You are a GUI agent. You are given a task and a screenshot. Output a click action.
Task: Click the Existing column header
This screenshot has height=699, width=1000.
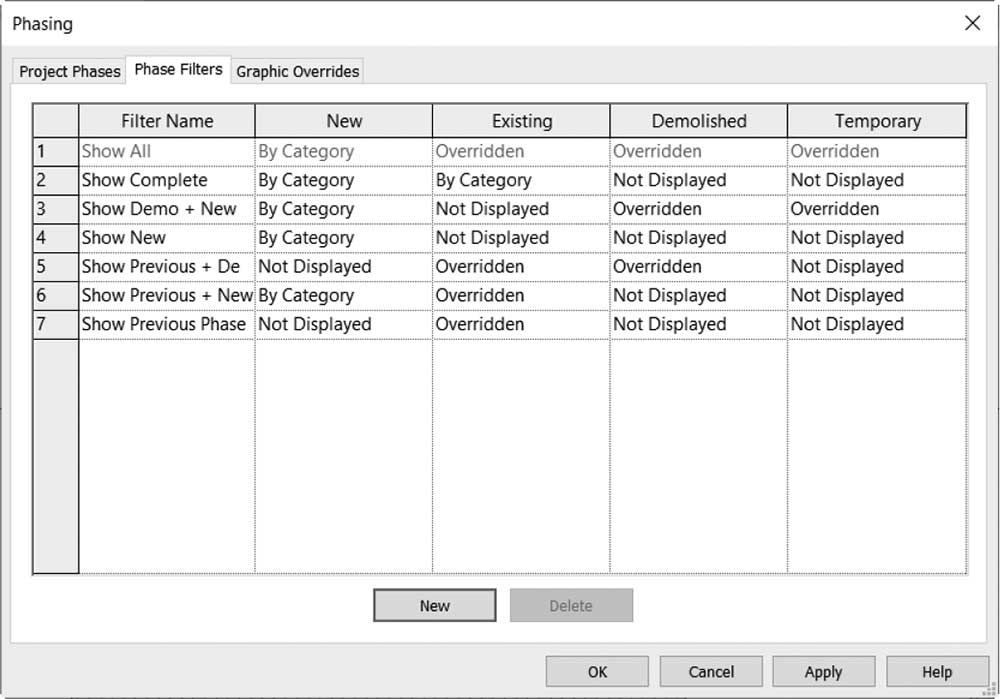[x=522, y=121]
